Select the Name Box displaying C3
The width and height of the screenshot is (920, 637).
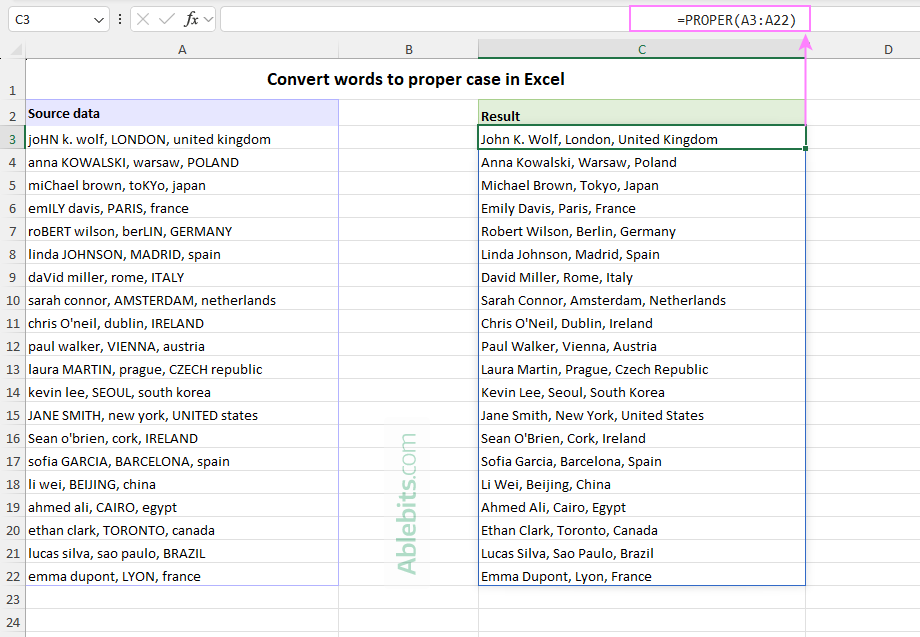click(x=55, y=19)
